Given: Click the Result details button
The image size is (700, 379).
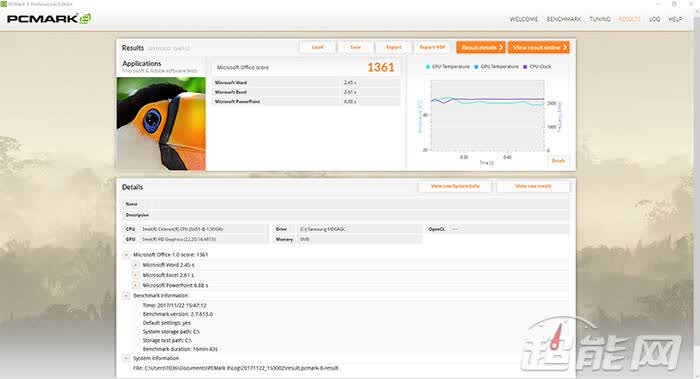Looking at the screenshot, I should pos(481,47).
